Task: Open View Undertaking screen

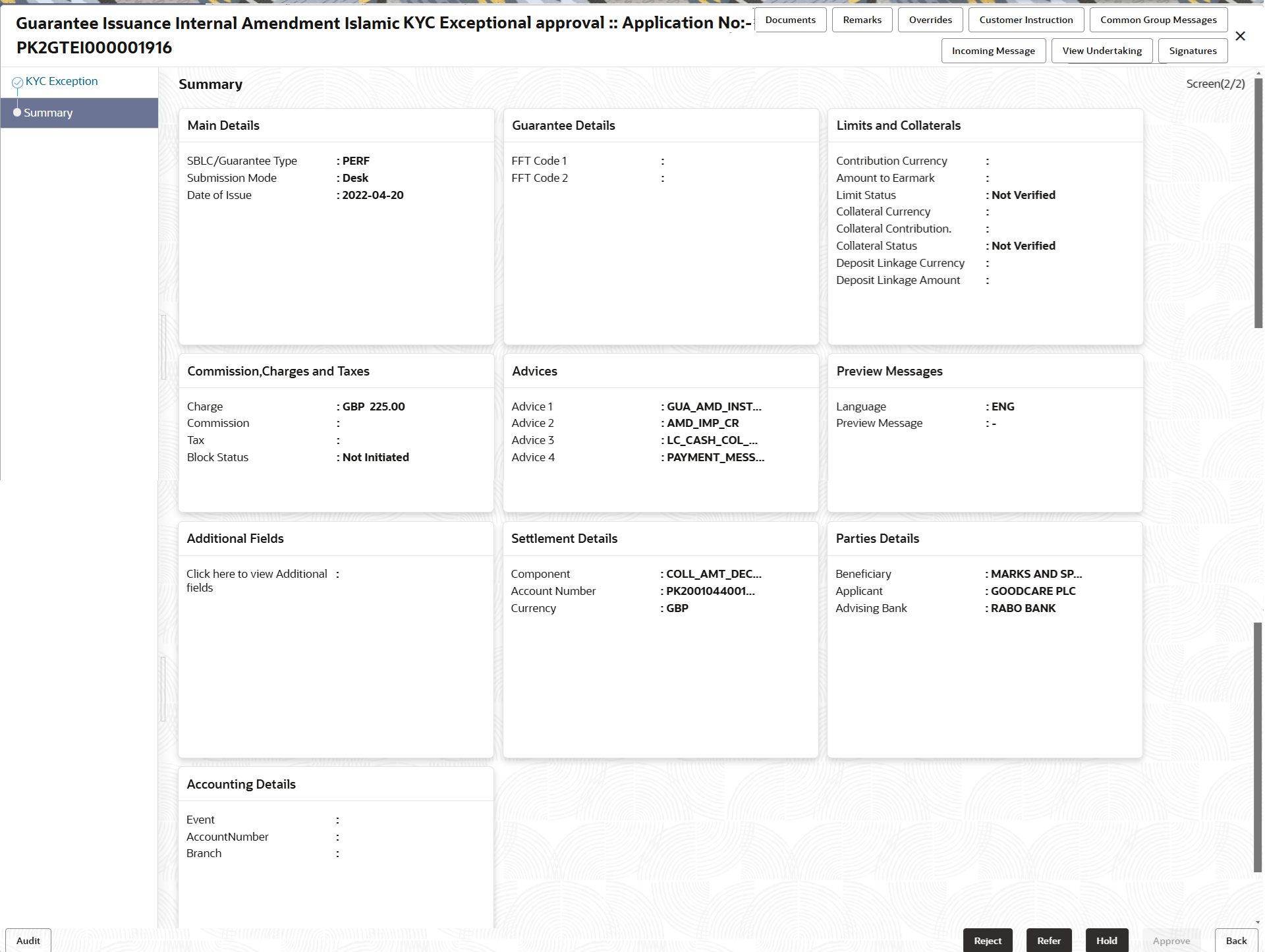Action: tap(1101, 50)
